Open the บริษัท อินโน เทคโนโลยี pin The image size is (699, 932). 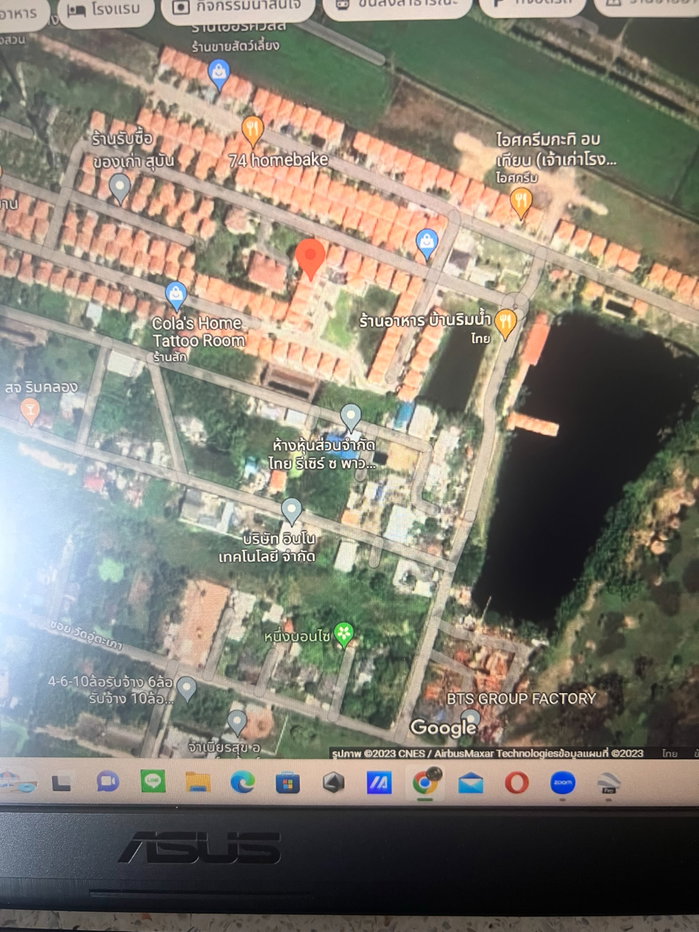point(291,511)
